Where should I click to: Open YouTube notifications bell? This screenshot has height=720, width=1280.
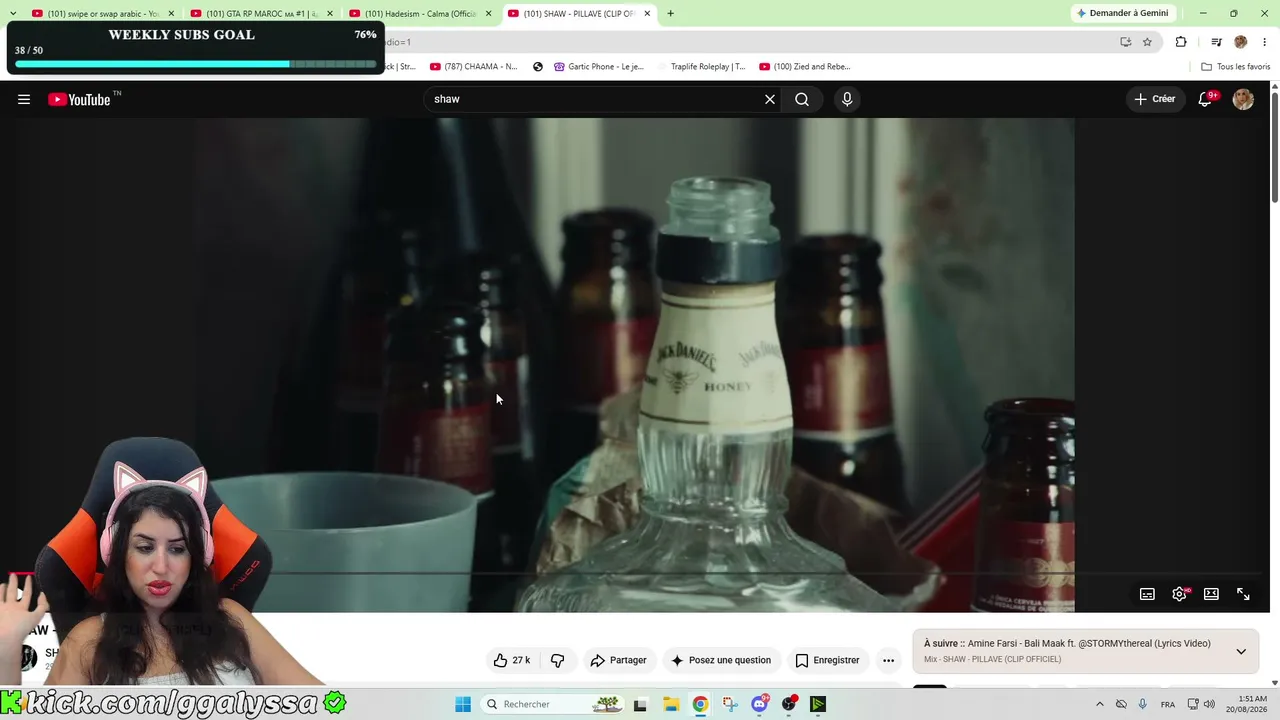(x=1206, y=99)
